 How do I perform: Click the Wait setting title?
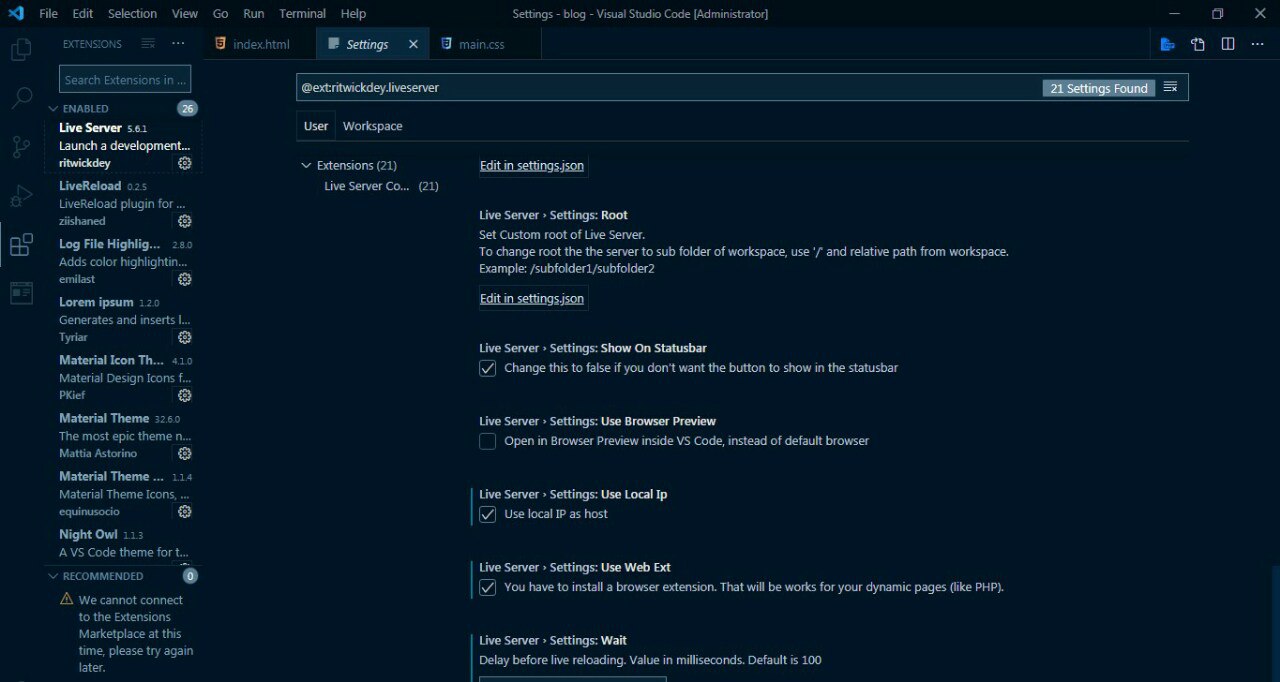[x=553, y=640]
